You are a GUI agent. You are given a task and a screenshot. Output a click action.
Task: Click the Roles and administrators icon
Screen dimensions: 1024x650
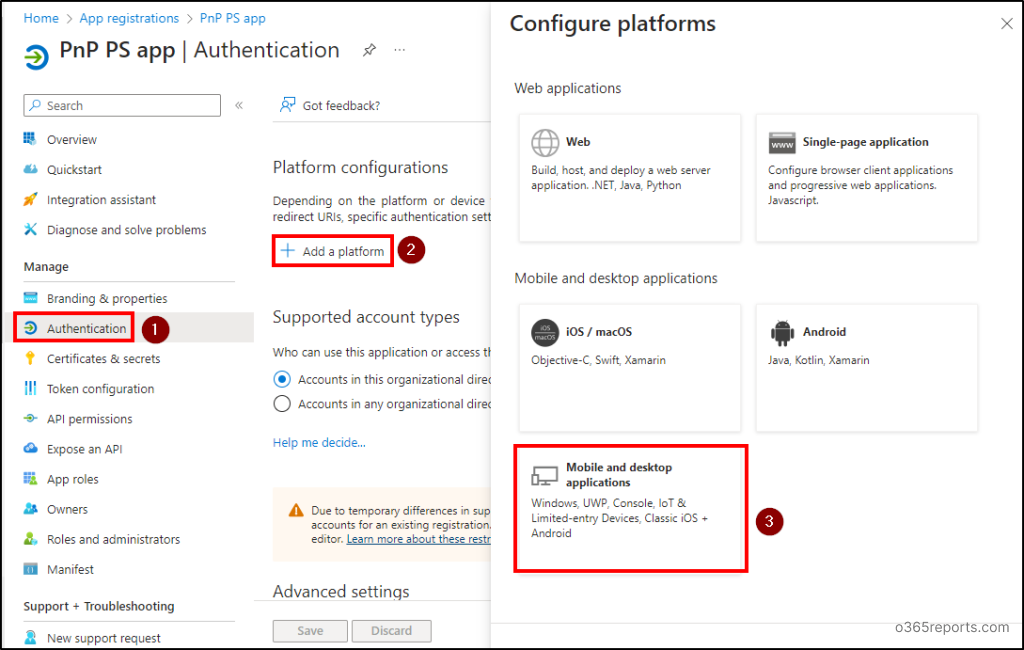pos(30,539)
